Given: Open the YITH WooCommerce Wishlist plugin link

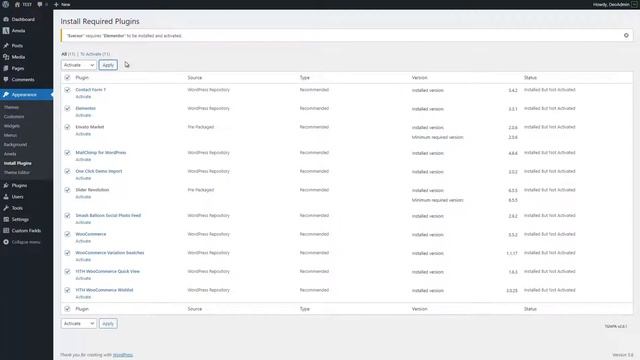Looking at the screenshot, I should 104,290.
